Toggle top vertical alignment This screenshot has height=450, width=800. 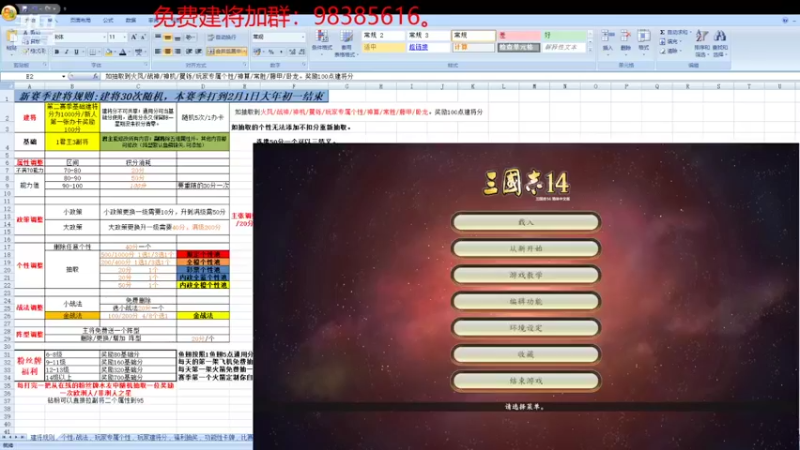pyautogui.click(x=158, y=37)
